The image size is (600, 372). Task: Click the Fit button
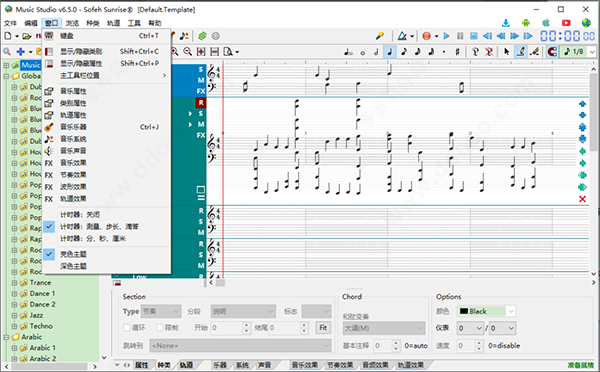[x=323, y=328]
